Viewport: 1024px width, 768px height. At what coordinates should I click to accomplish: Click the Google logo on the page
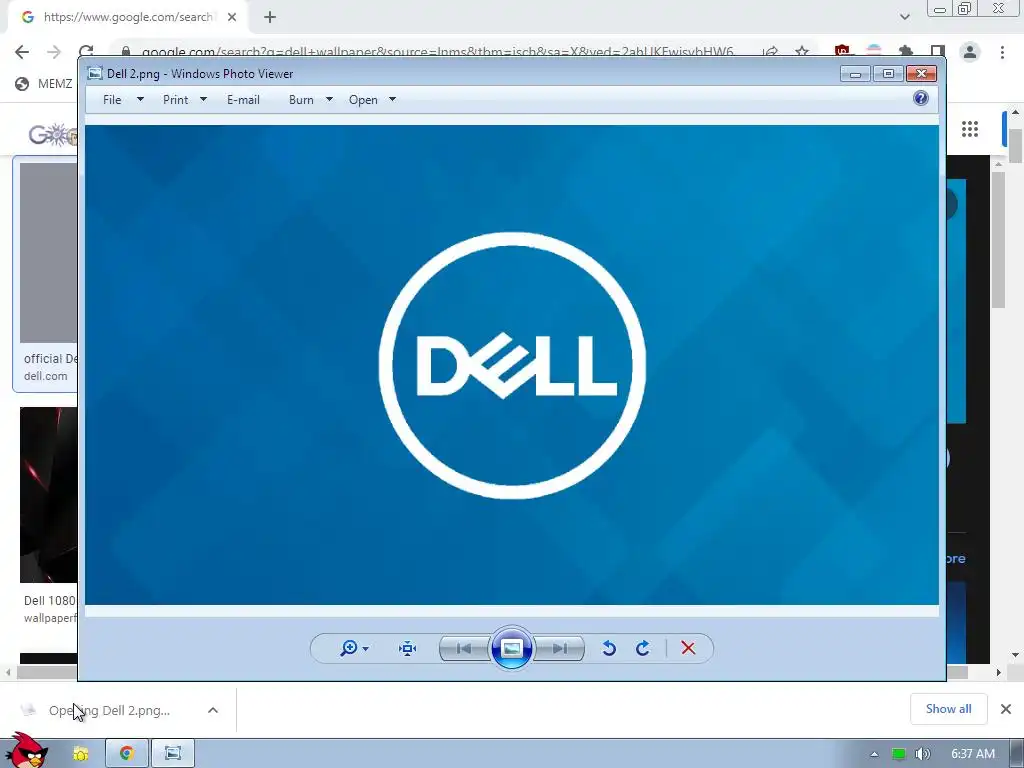54,135
